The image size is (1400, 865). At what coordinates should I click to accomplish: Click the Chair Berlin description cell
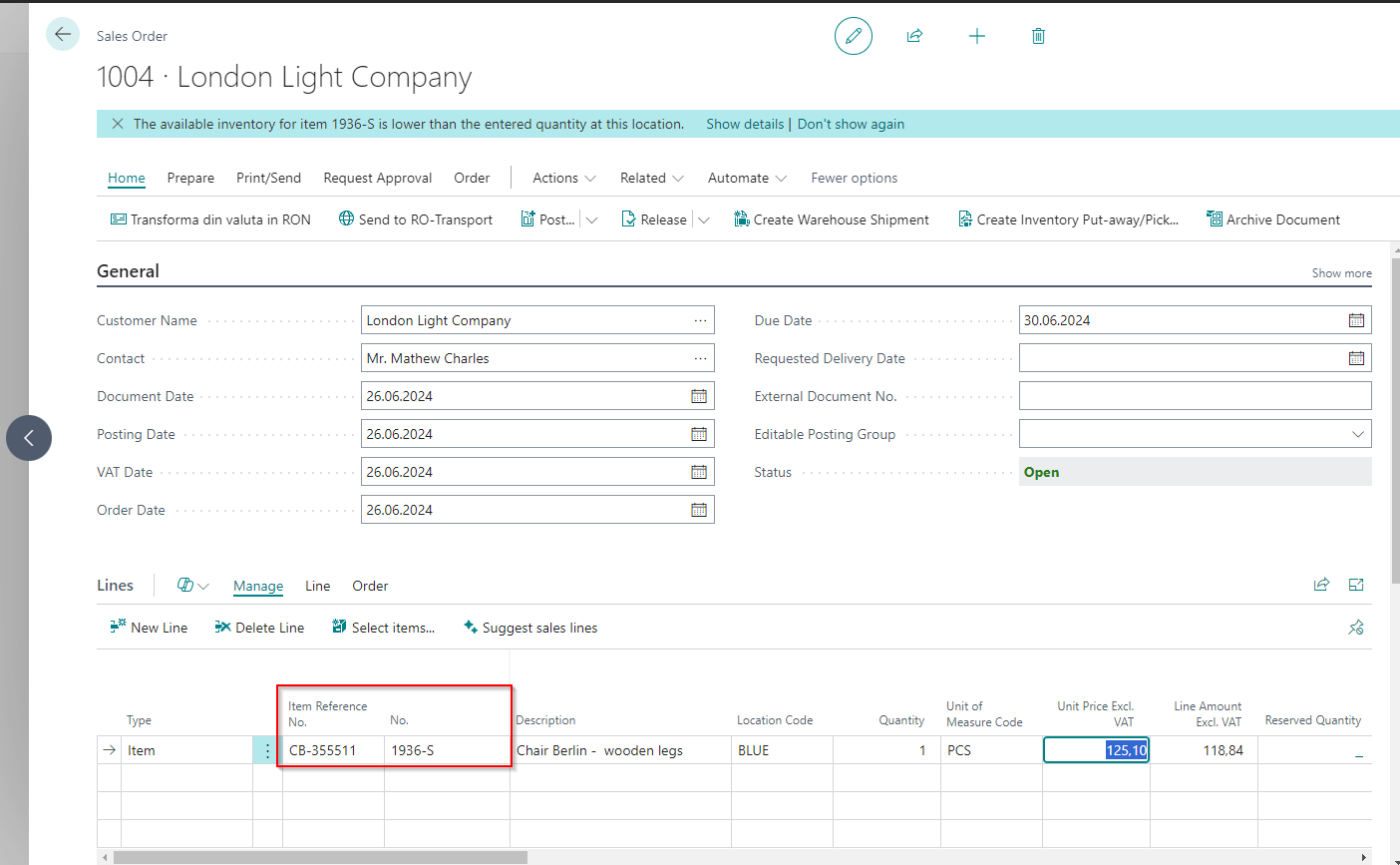point(620,750)
